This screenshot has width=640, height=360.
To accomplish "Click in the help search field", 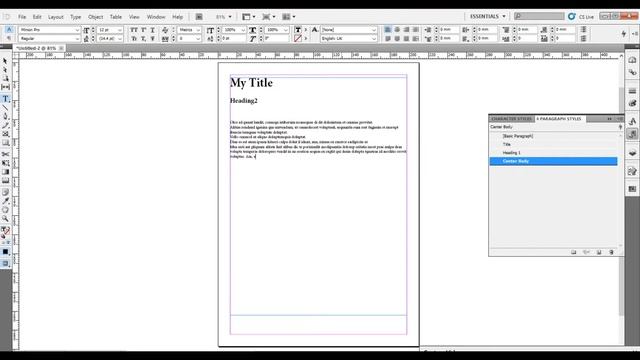I will pos(540,16).
